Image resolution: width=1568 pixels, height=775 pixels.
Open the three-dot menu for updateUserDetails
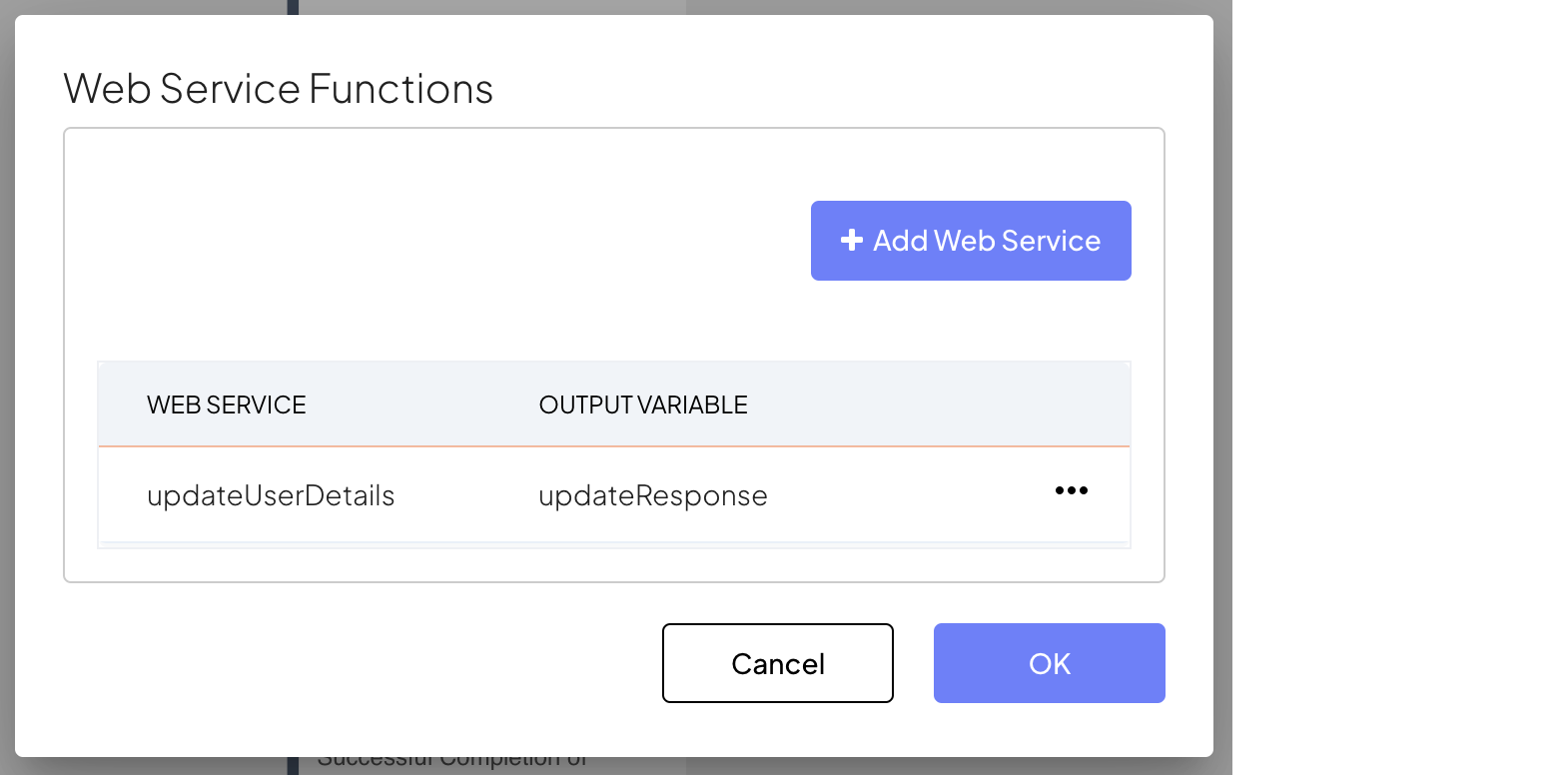pyautogui.click(x=1071, y=490)
